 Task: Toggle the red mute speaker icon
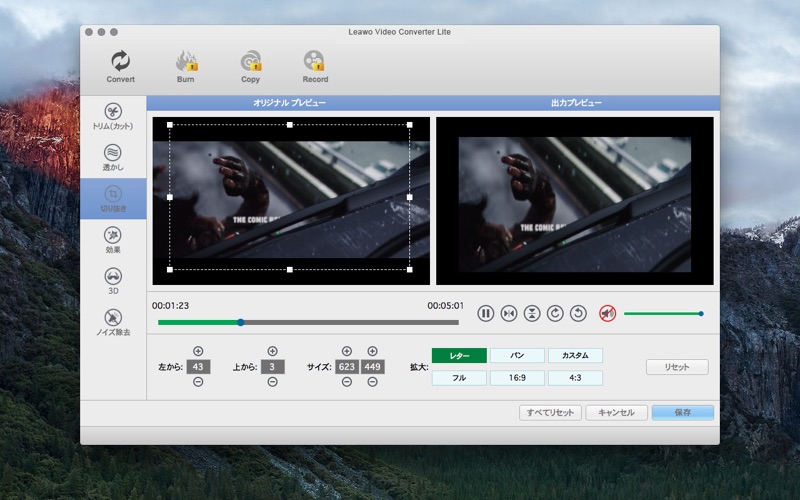click(x=607, y=313)
